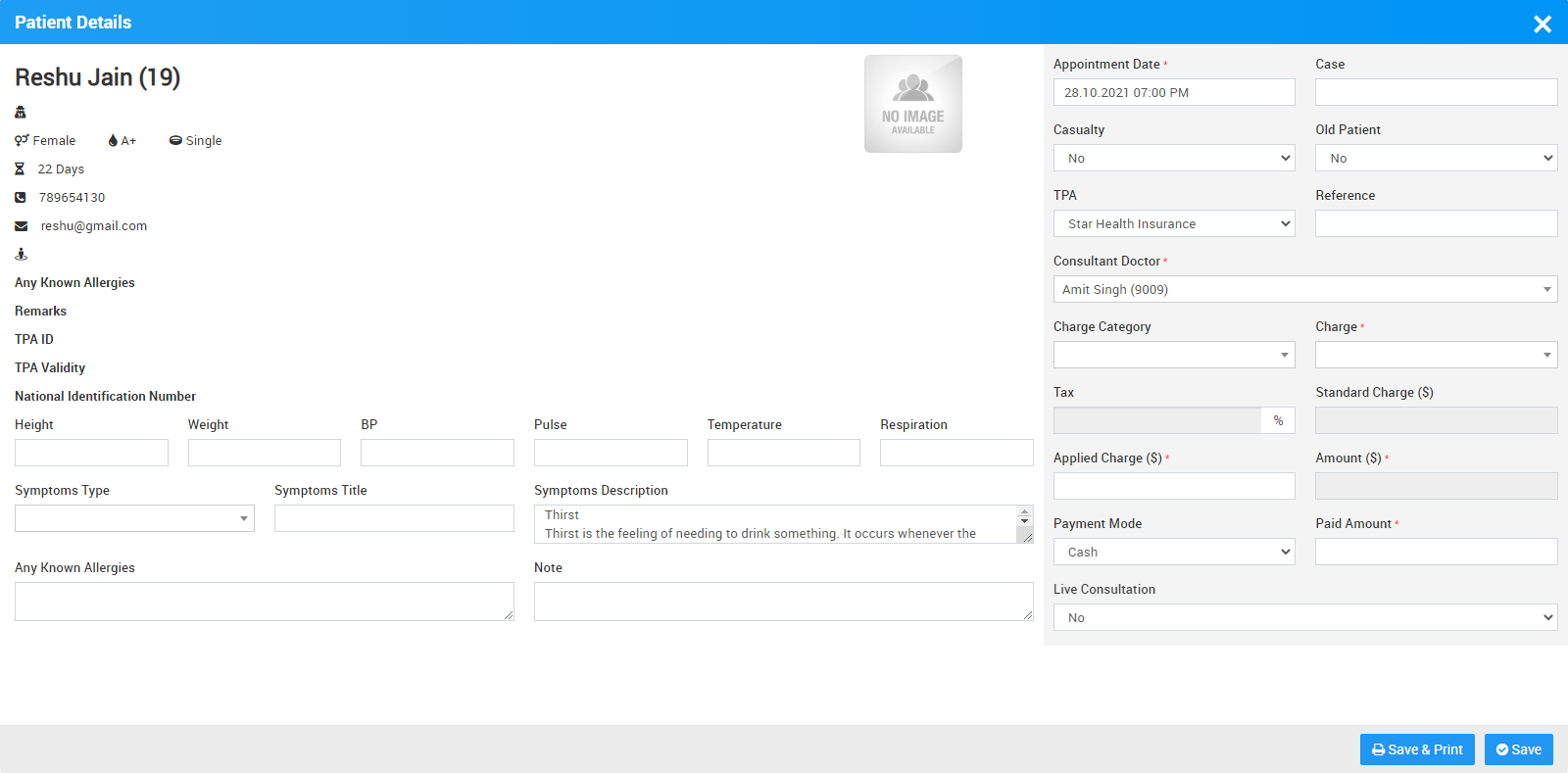Close the Patient Details dialog

pyautogui.click(x=1542, y=24)
